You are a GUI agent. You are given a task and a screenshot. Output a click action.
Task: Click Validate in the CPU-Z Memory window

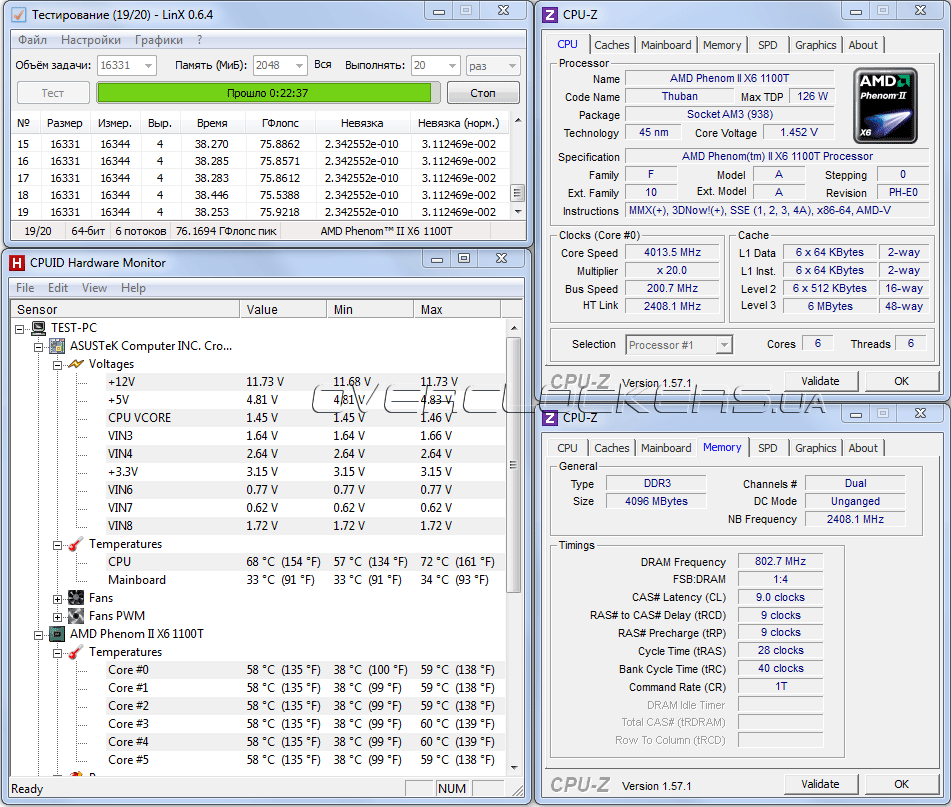point(820,784)
